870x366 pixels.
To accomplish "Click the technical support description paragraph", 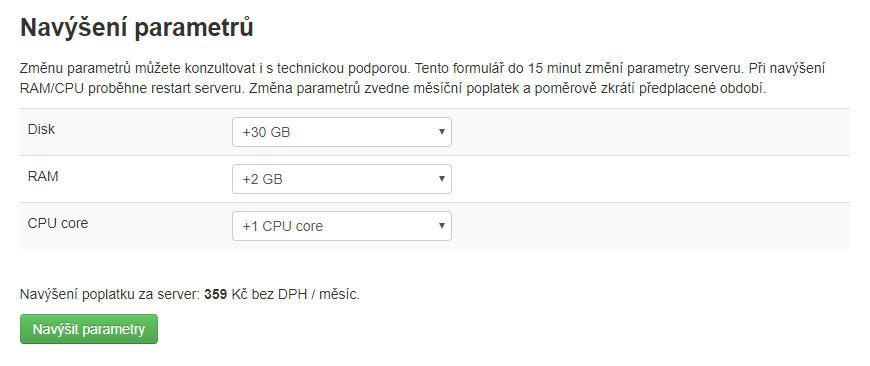I will pyautogui.click(x=422, y=78).
